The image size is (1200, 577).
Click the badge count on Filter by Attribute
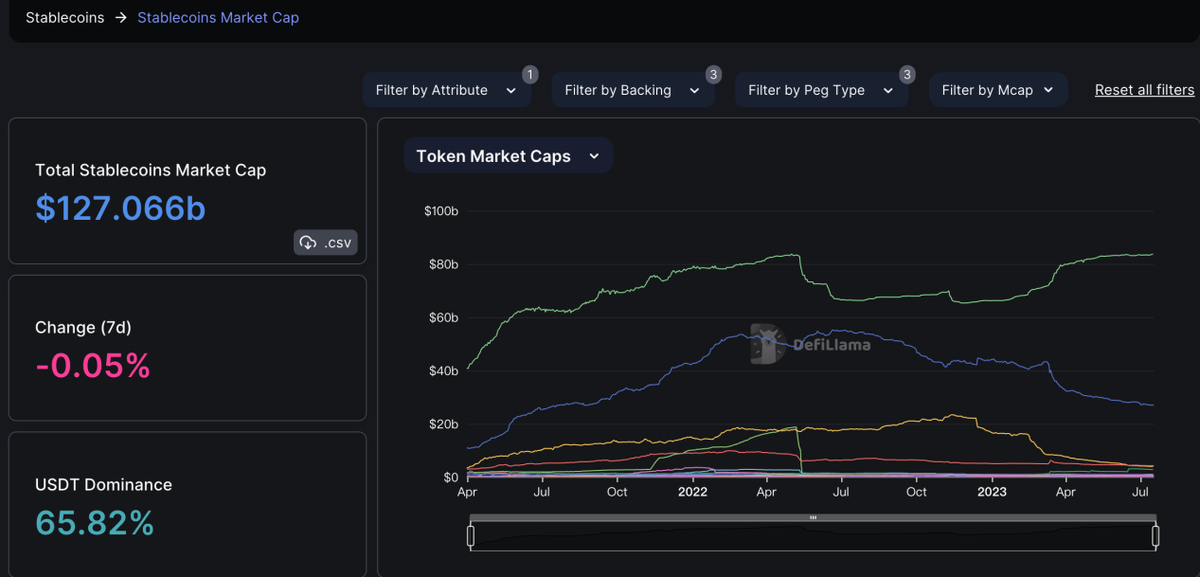coord(530,74)
